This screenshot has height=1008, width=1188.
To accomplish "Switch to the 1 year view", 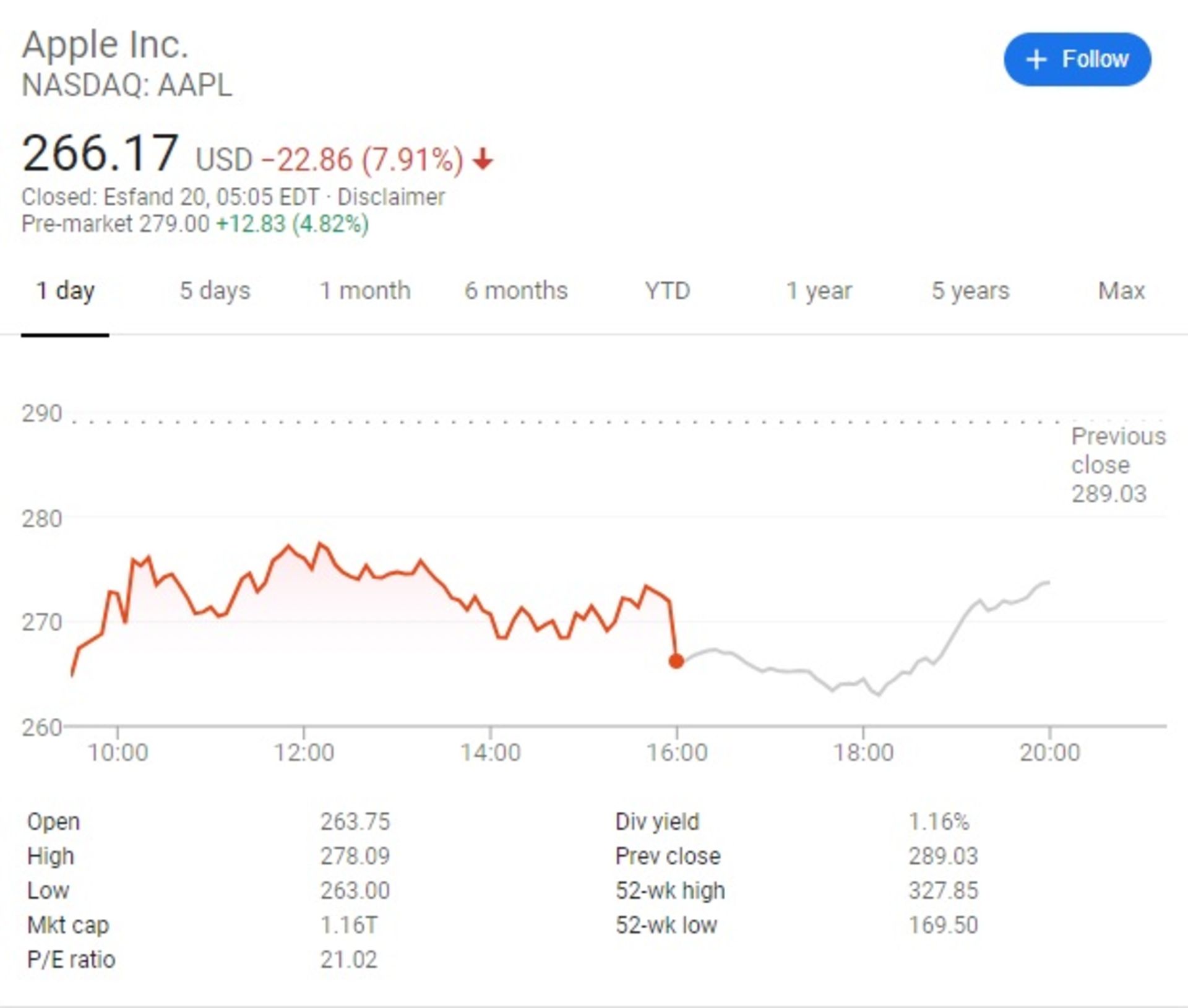I will tap(819, 290).
